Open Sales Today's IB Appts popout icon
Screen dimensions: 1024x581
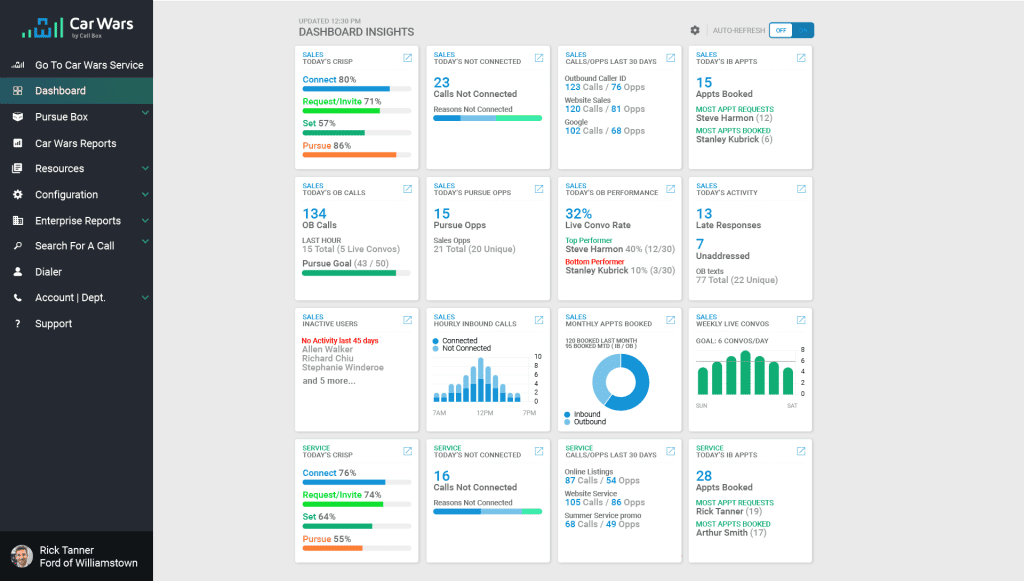coord(801,58)
